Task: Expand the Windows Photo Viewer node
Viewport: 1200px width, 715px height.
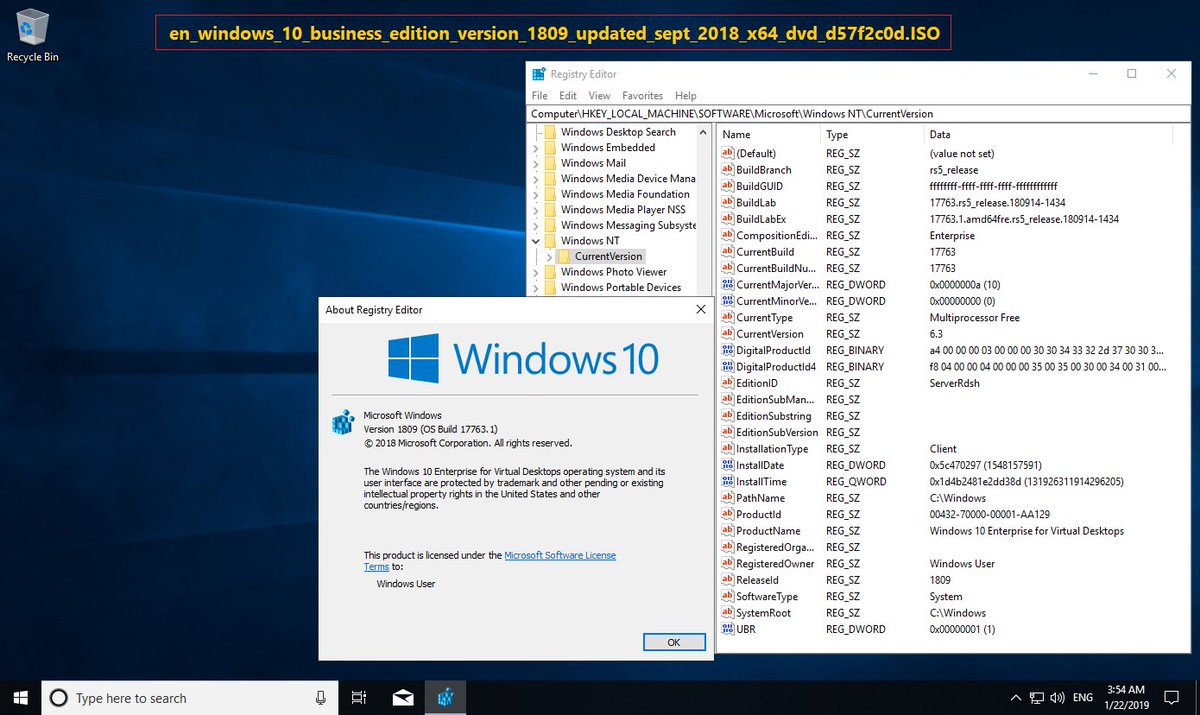Action: pos(535,272)
